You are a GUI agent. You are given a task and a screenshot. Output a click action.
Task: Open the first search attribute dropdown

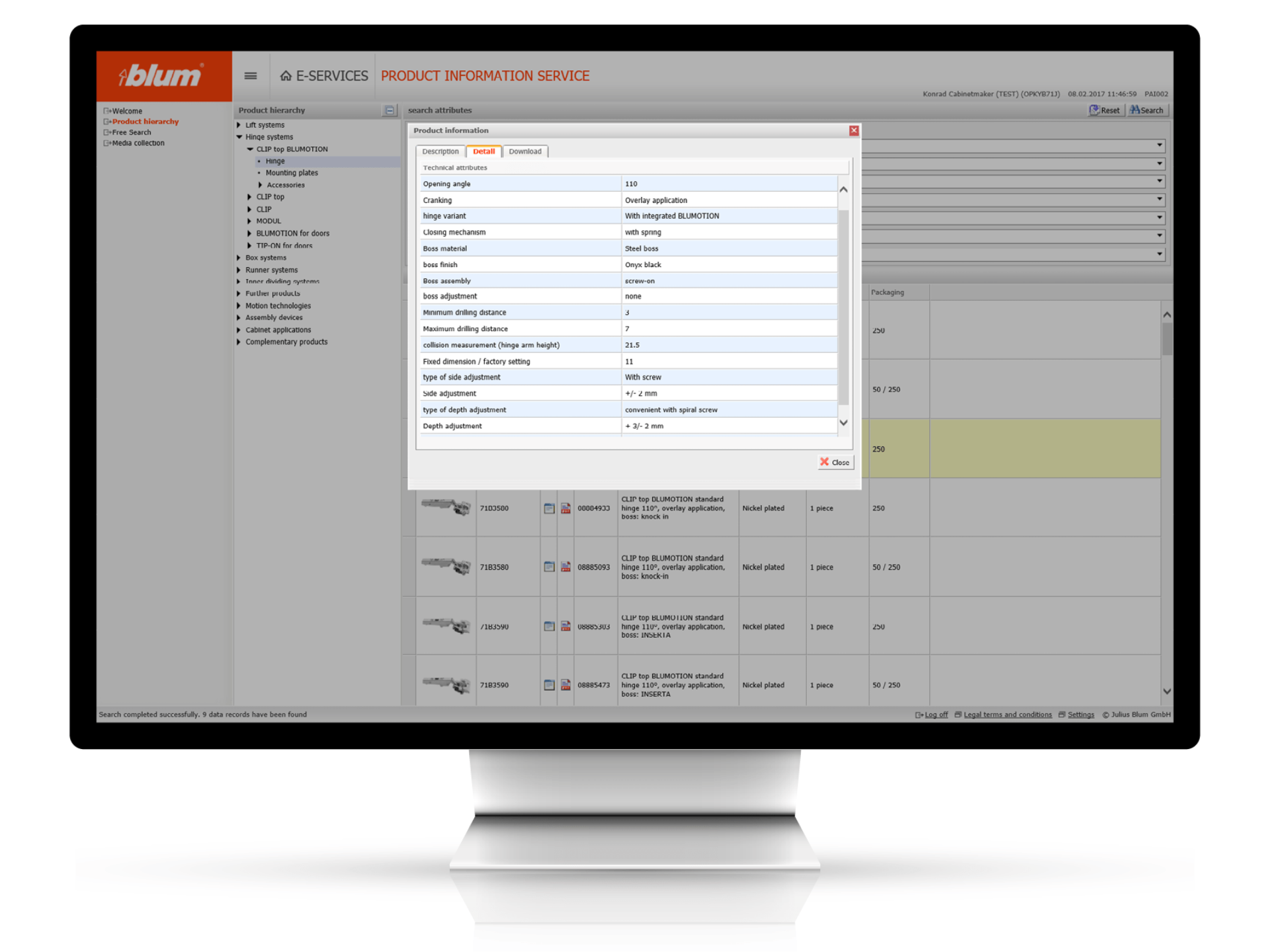click(1159, 145)
